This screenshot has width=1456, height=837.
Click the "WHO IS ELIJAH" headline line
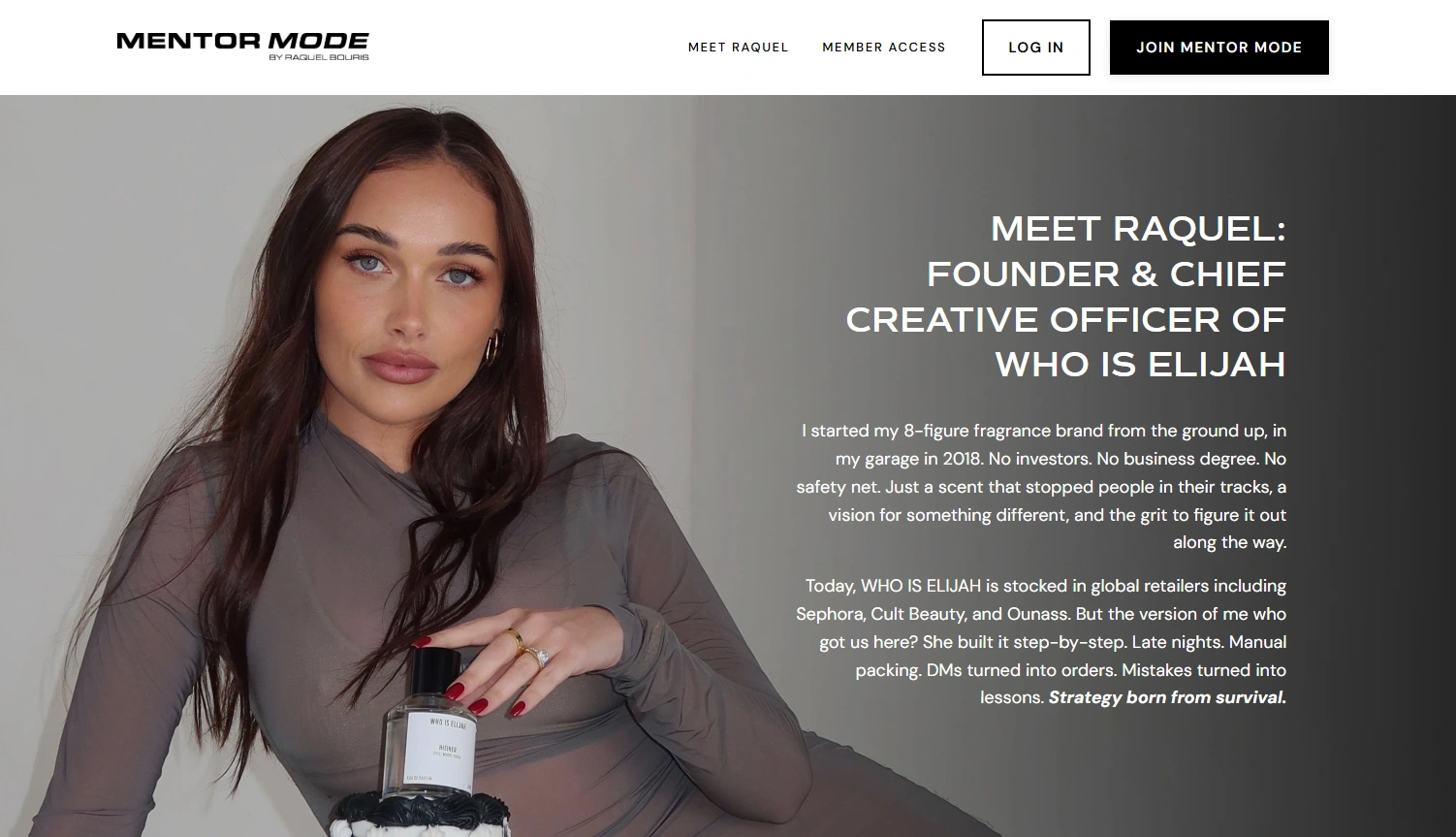1140,365
